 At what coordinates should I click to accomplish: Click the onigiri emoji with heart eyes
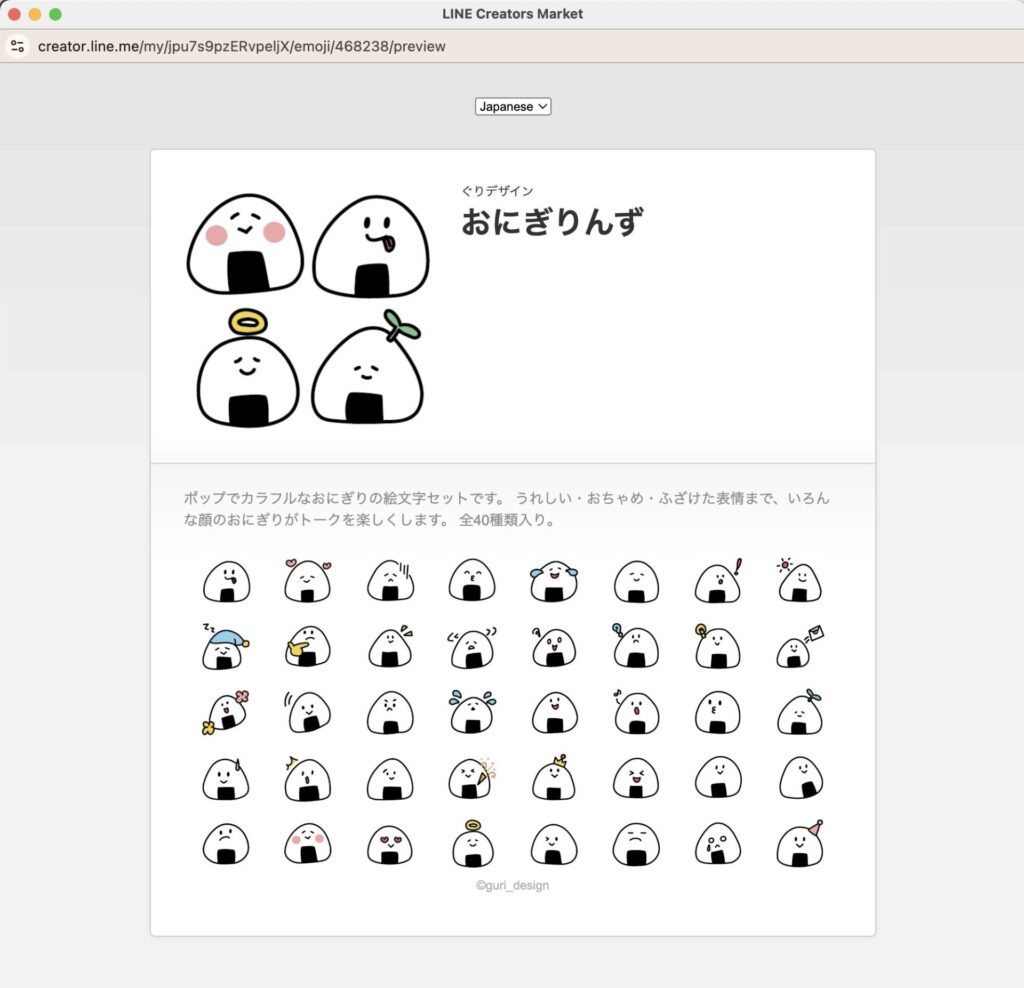(389, 845)
